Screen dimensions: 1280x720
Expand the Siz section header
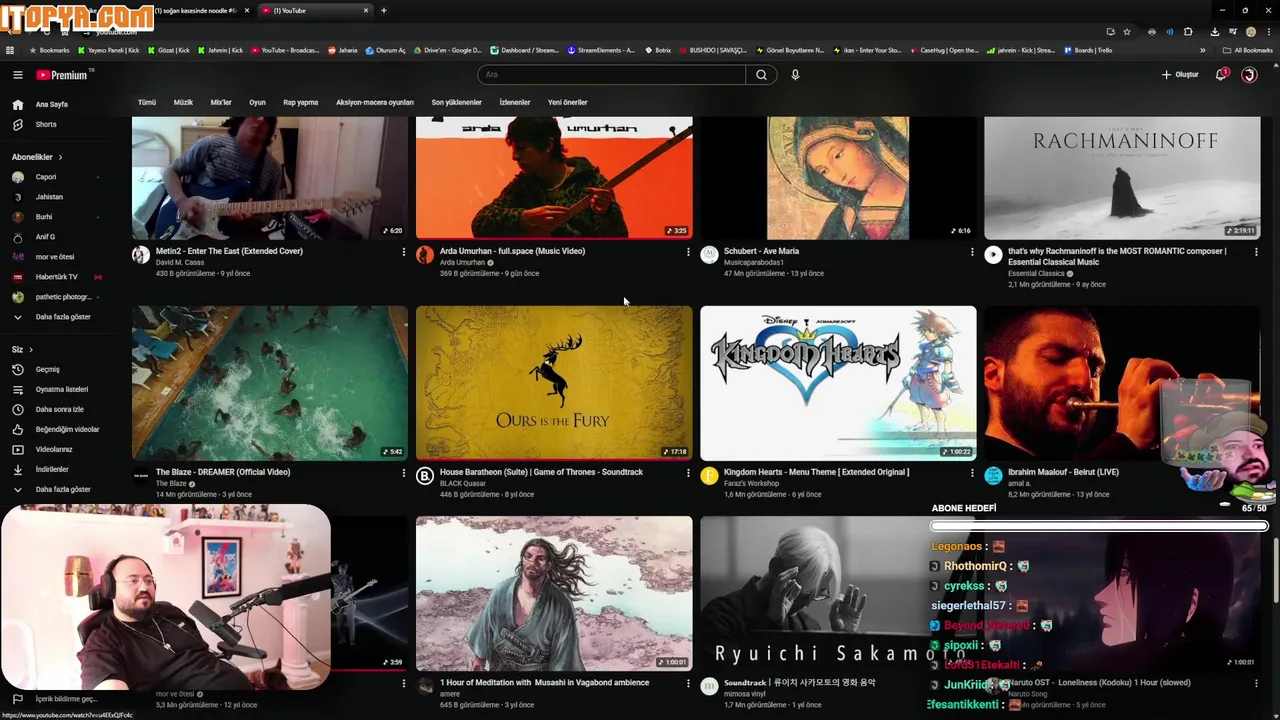[x=22, y=349]
